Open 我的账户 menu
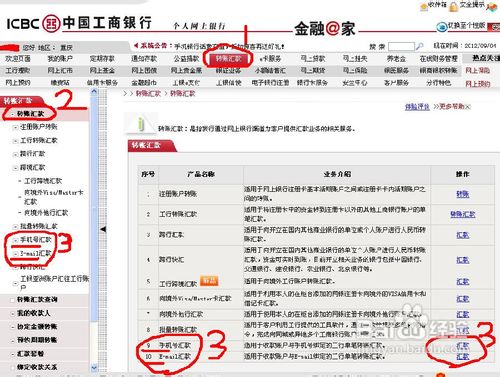 60,59
